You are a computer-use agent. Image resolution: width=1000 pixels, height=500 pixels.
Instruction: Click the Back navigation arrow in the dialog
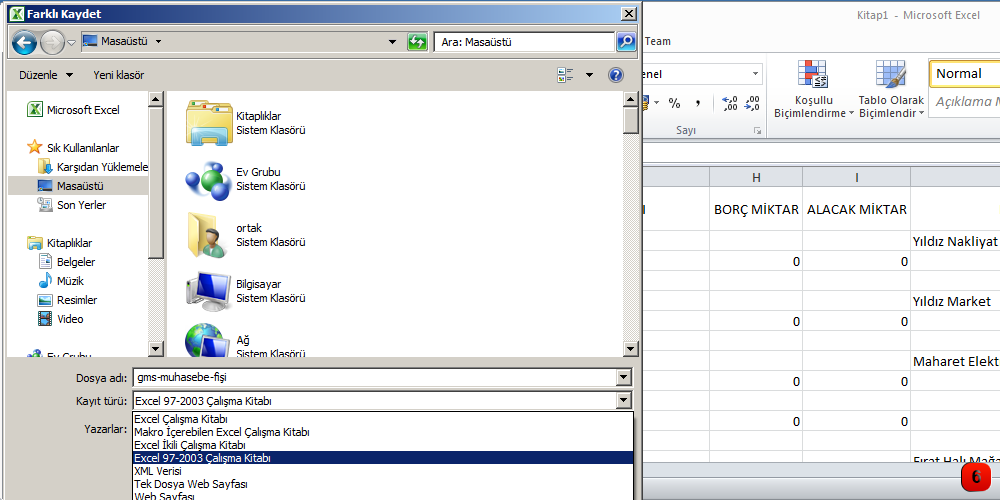(24, 43)
